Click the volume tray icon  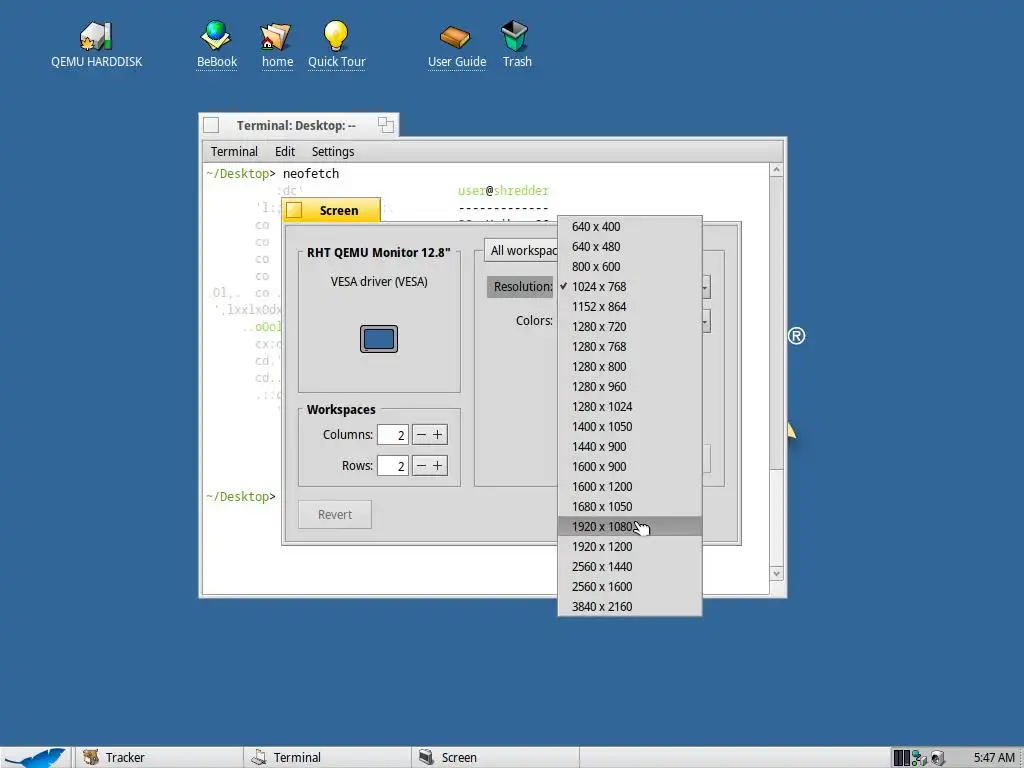pos(937,758)
